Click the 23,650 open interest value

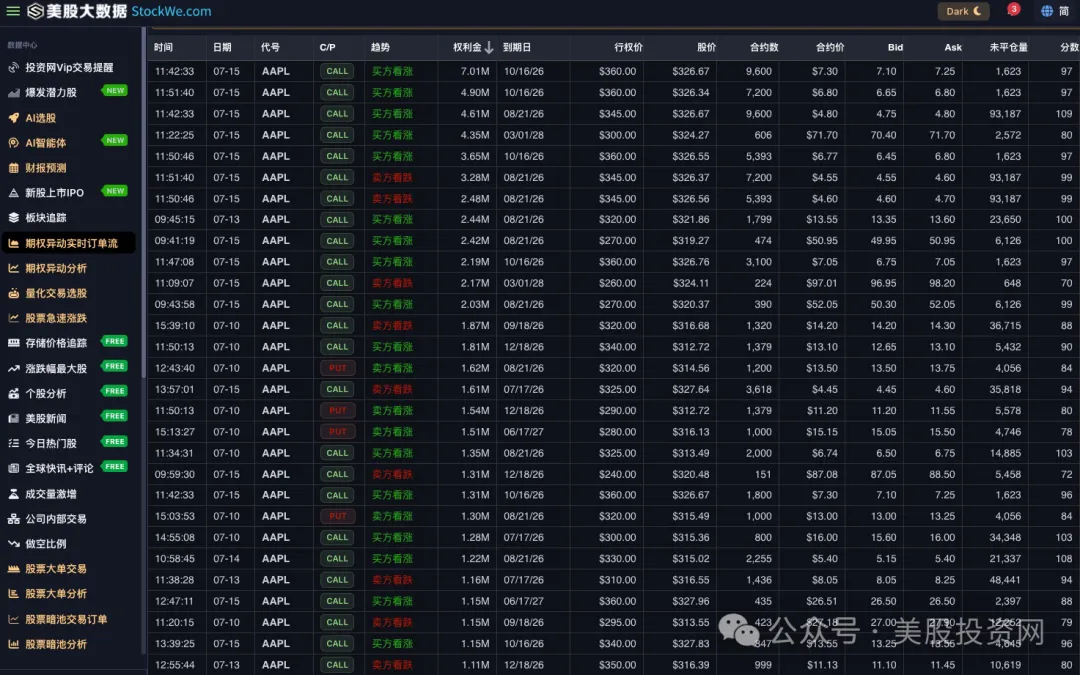1005,220
